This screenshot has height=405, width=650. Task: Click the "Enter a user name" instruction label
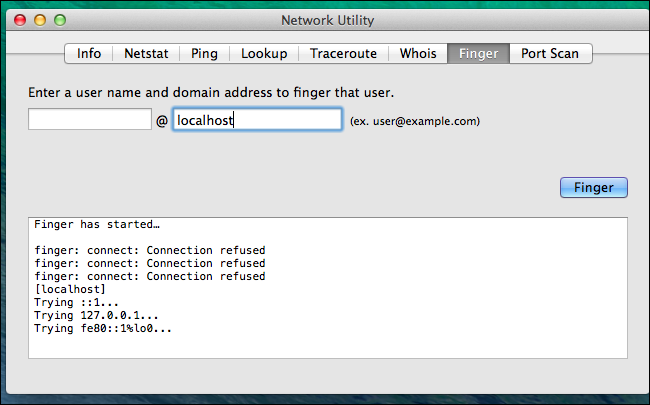pos(211,93)
